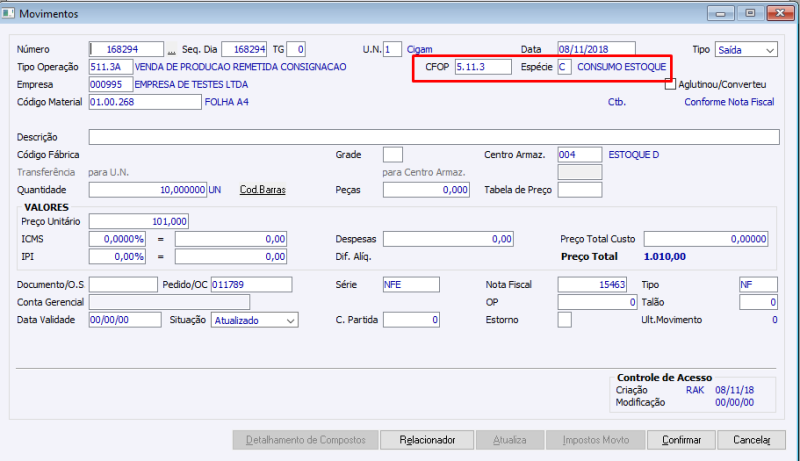Click the Centro Armaz. field 004
Viewport: 800px width, 461px height.
pos(580,155)
